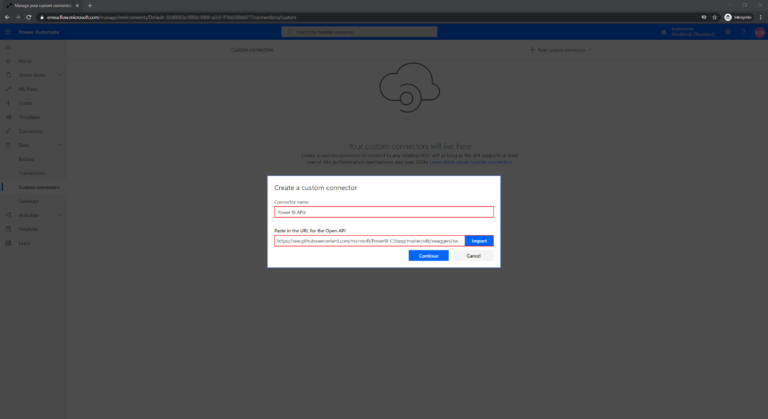Open Templates from the left navigation
The width and height of the screenshot is (768, 419).
pos(29,117)
